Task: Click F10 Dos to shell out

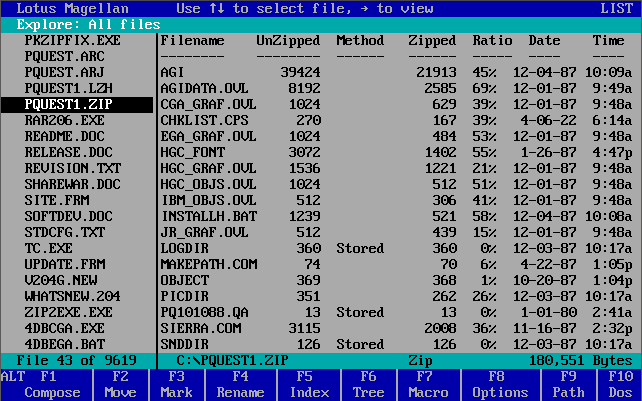Action: [618, 385]
